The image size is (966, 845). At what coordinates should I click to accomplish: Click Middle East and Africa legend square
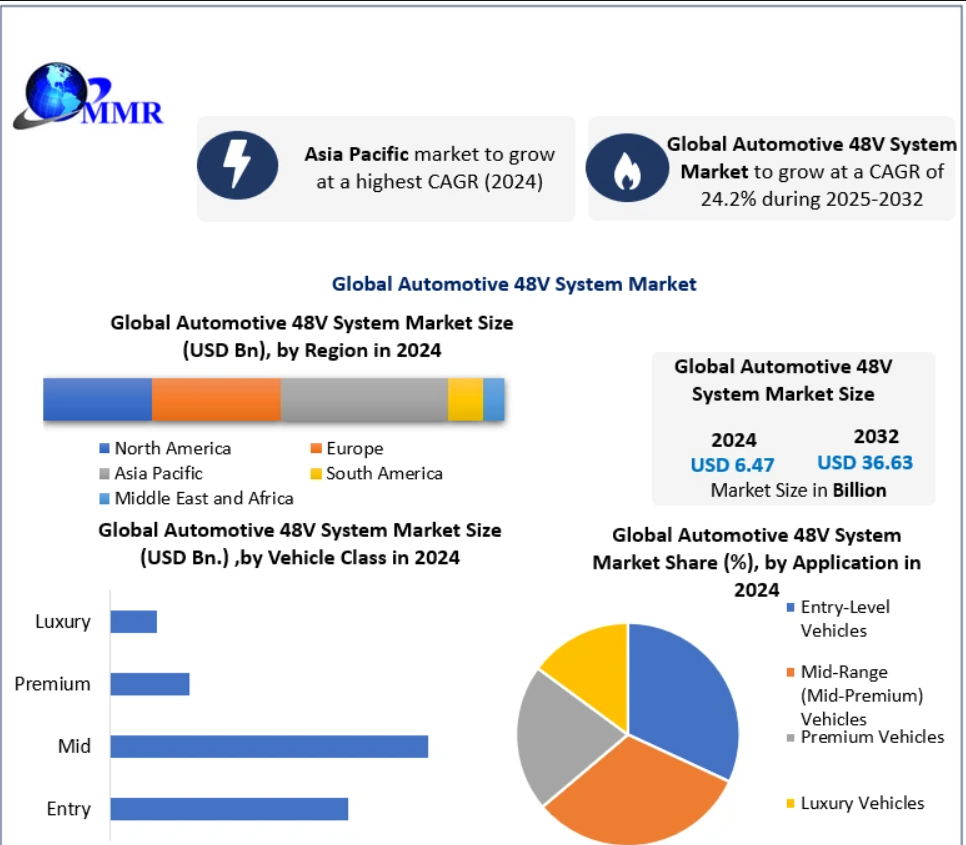[104, 498]
